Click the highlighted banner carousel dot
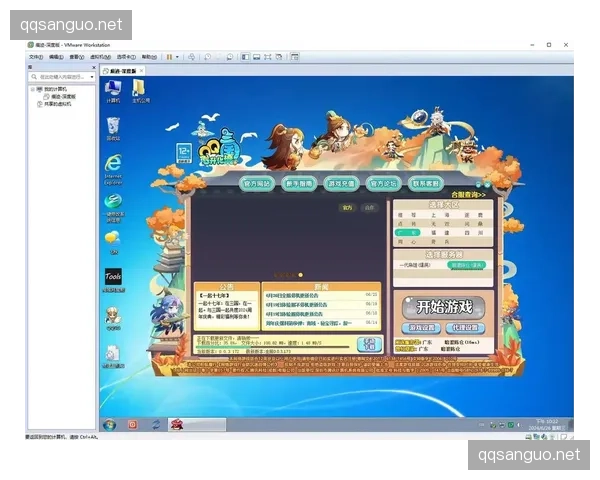This screenshot has width=600, height=480. point(300,275)
